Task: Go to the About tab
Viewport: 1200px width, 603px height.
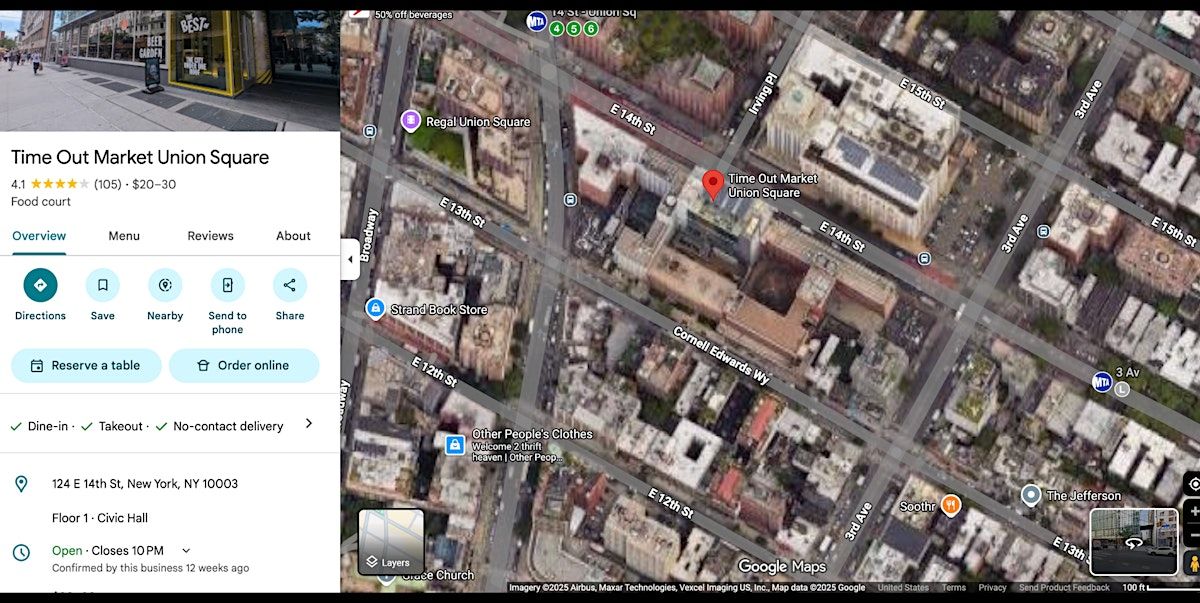Action: tap(293, 236)
